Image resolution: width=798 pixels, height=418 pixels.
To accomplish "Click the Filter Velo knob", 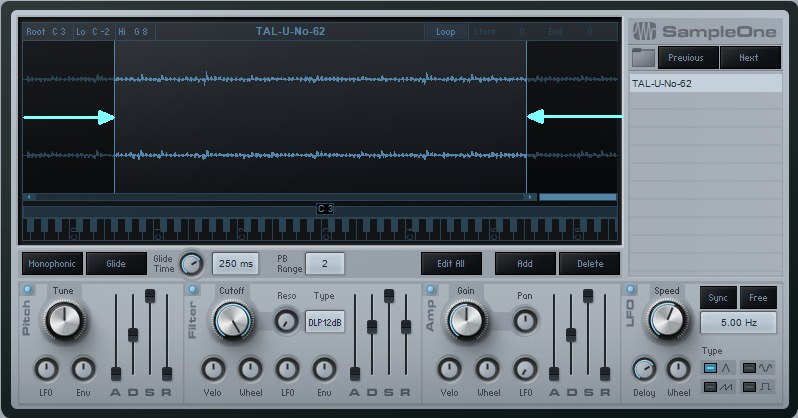I will (213, 369).
